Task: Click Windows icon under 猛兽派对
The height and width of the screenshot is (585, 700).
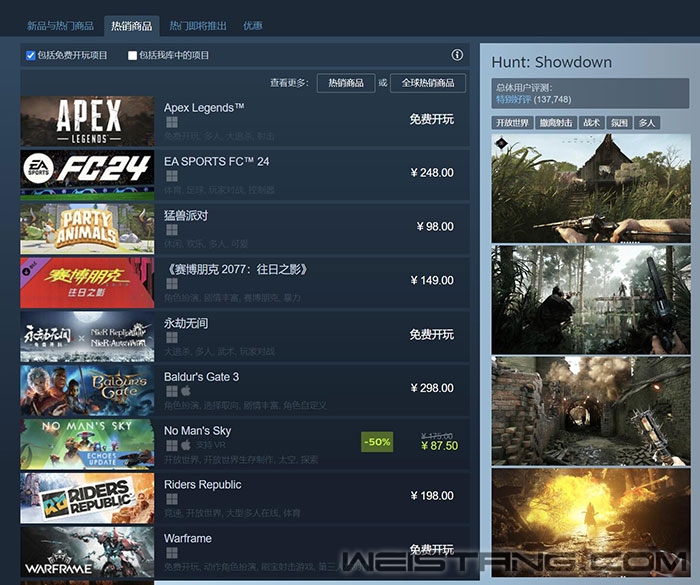Action: pyautogui.click(x=171, y=230)
